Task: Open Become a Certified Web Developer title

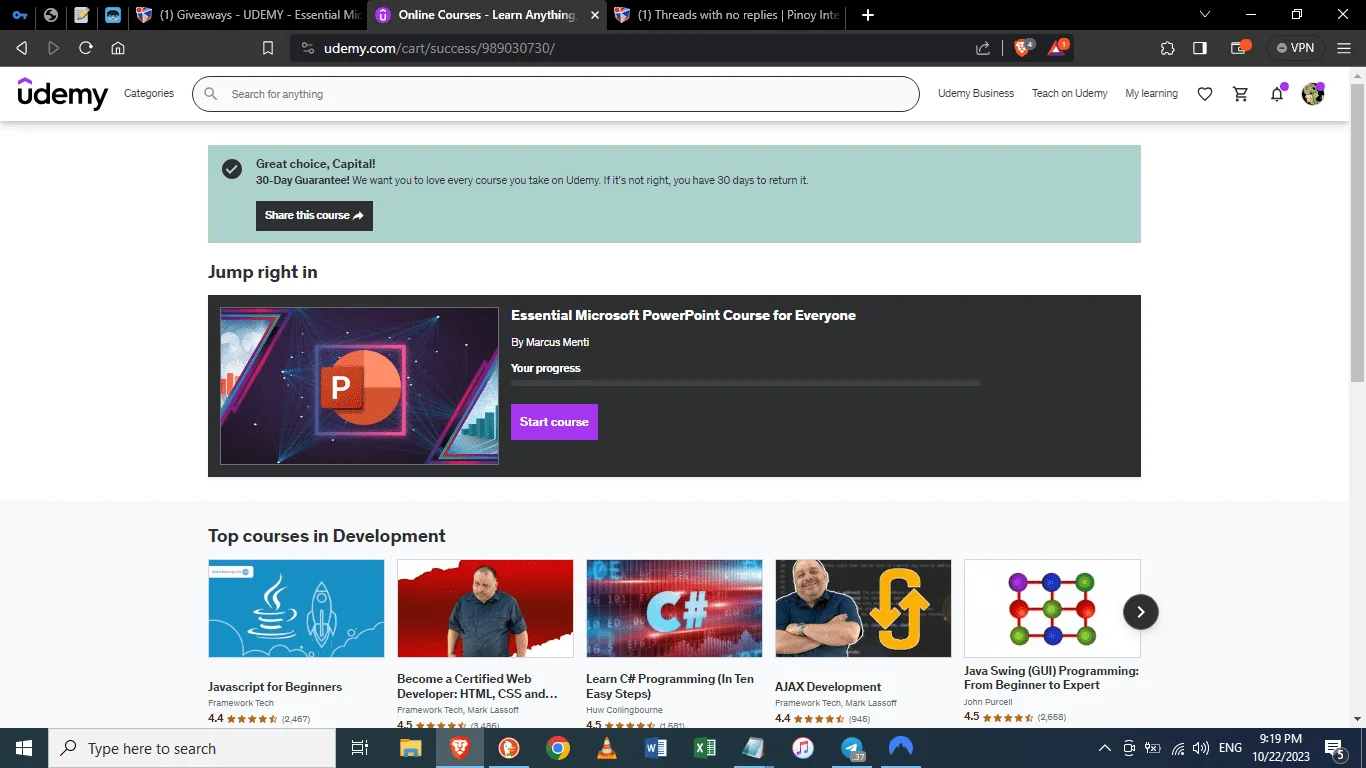Action: (477, 686)
